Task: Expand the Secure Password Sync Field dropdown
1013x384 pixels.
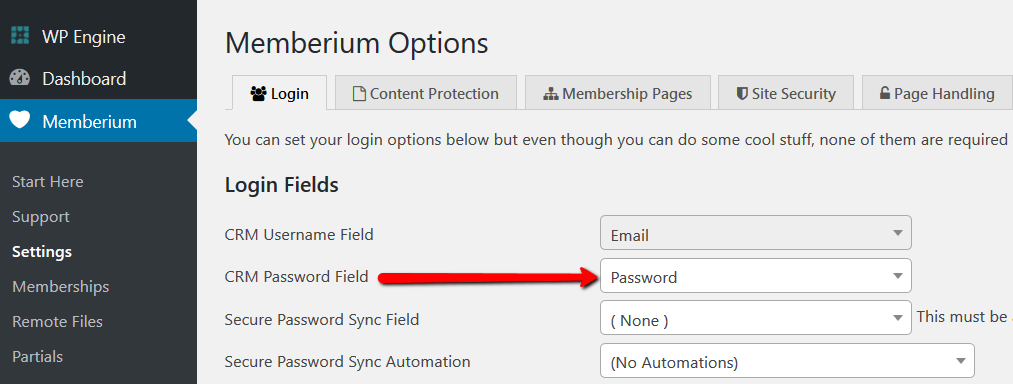Action: [756, 317]
